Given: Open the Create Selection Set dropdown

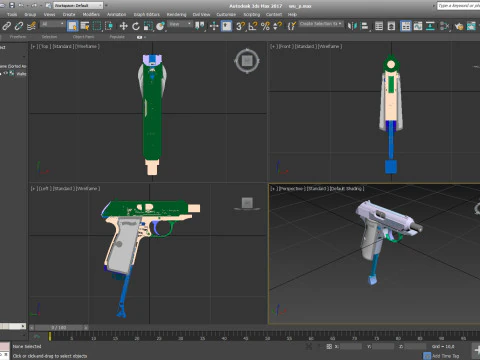Looking at the screenshot, I should [x=321, y=24].
